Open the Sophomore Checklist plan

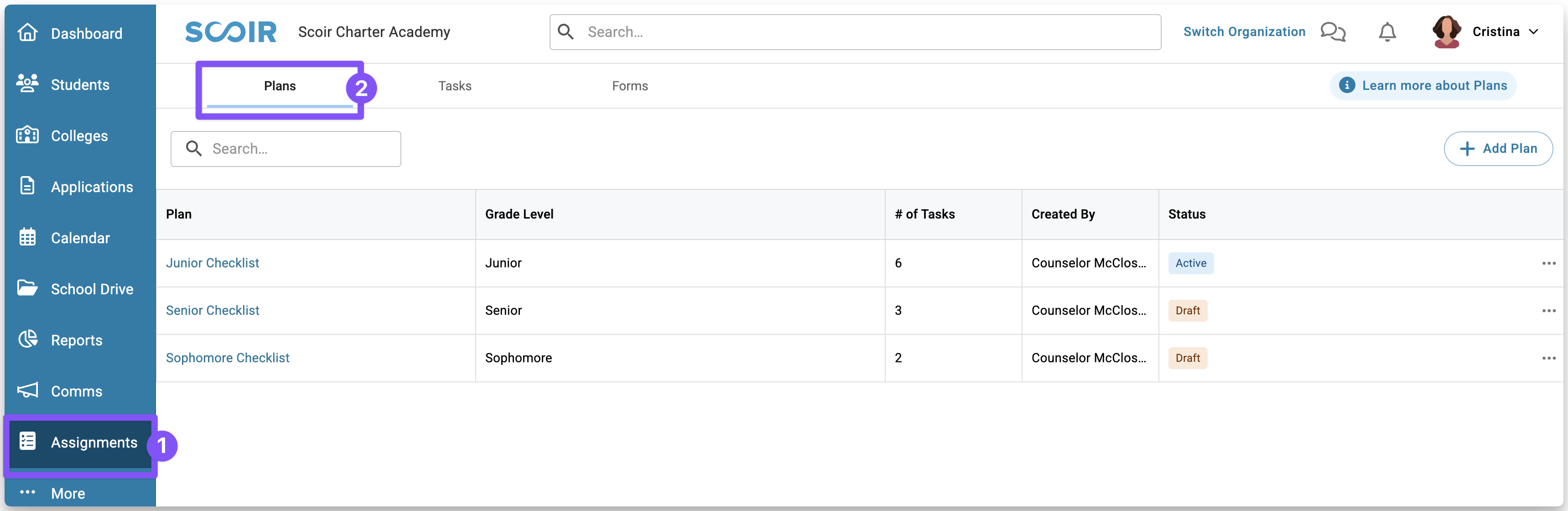tap(228, 358)
